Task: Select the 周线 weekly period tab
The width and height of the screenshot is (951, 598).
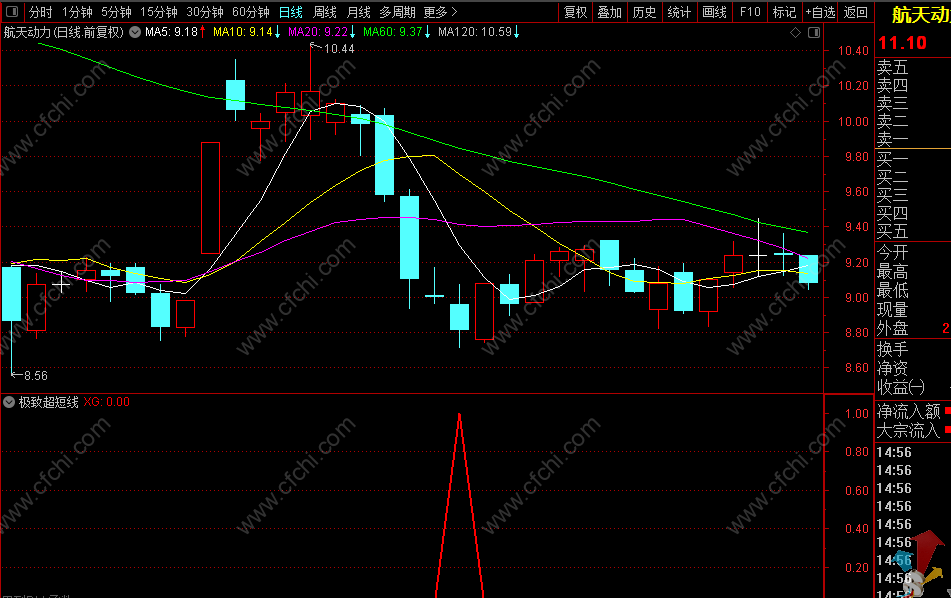Action: coord(325,12)
